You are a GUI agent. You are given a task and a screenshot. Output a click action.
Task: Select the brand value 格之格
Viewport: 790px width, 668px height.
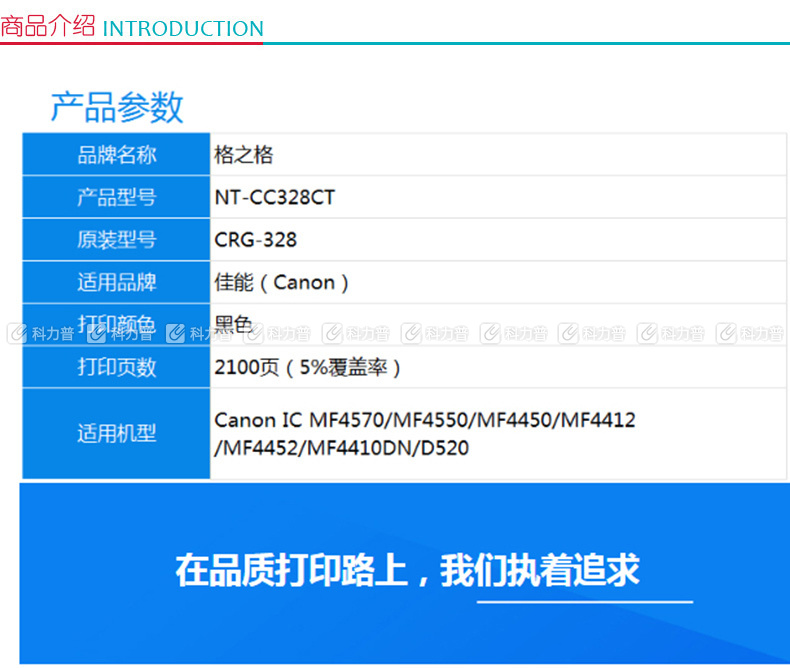click(x=244, y=155)
